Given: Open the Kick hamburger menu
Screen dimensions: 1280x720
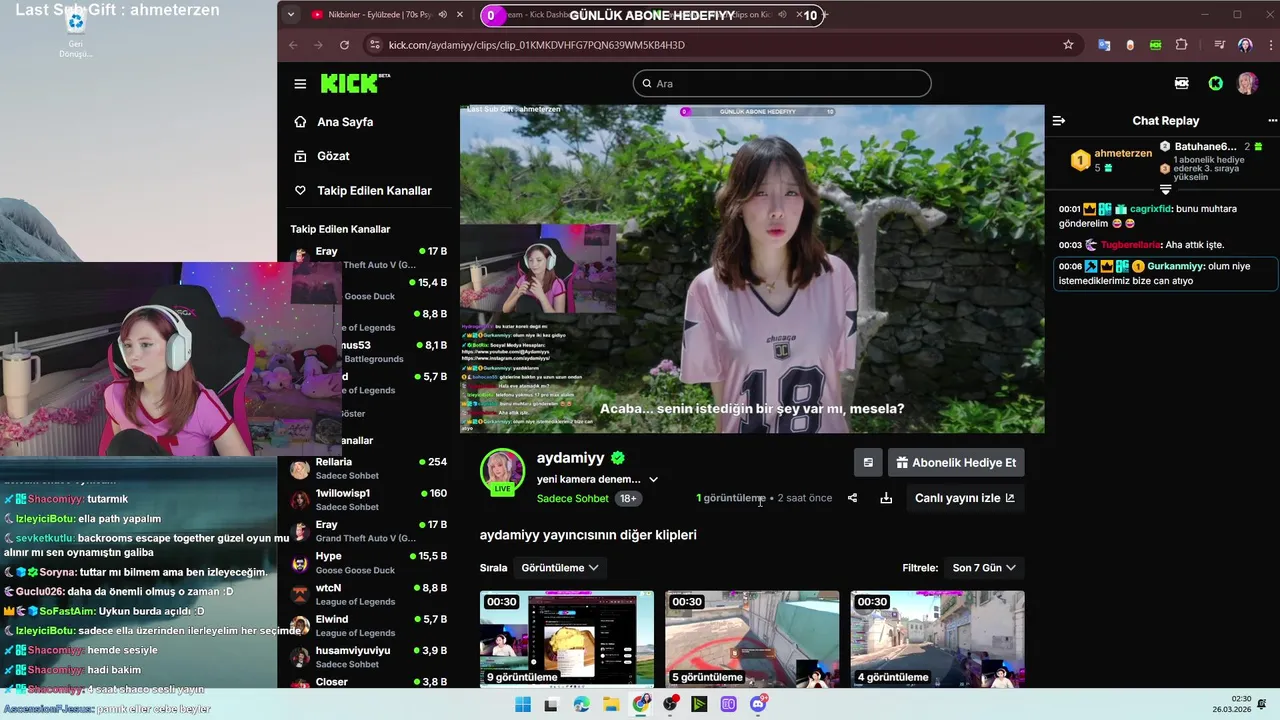Looking at the screenshot, I should tap(300, 84).
